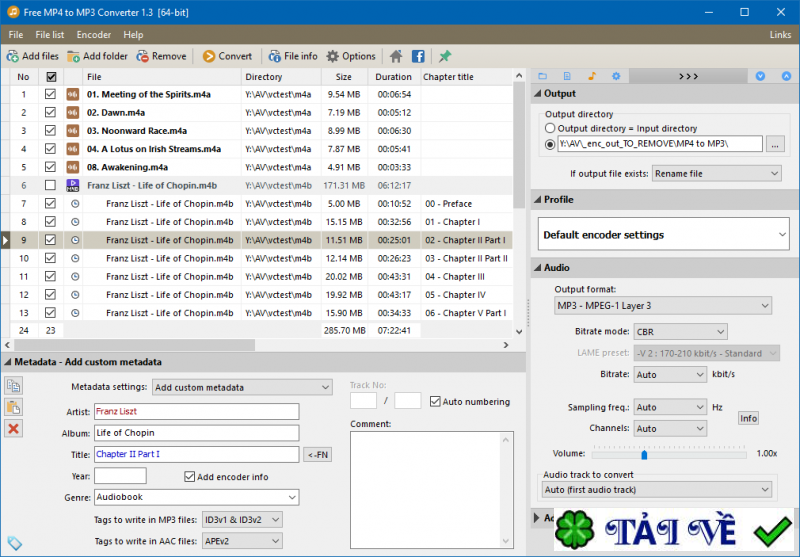Click the Volume slider handle
Viewport: 800px width, 557px height.
tap(644, 454)
